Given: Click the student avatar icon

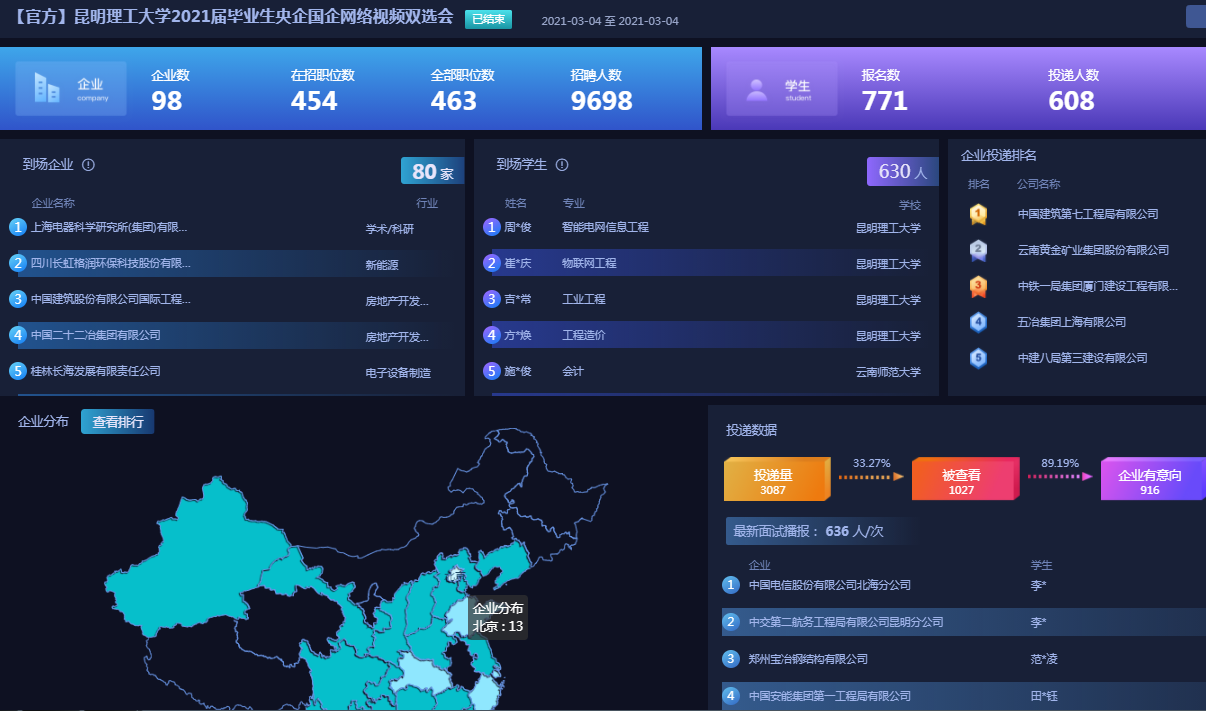Looking at the screenshot, I should pos(756,88).
